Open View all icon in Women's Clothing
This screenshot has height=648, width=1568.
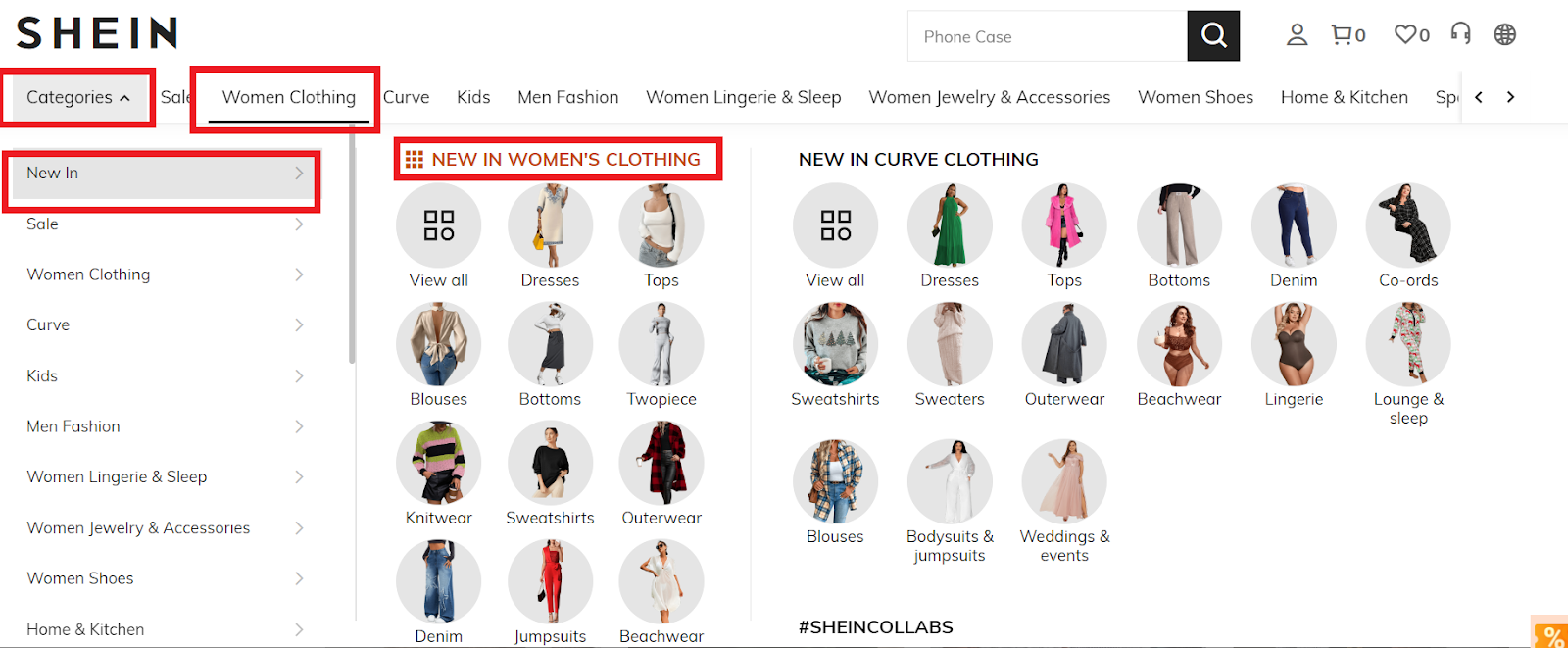438,225
